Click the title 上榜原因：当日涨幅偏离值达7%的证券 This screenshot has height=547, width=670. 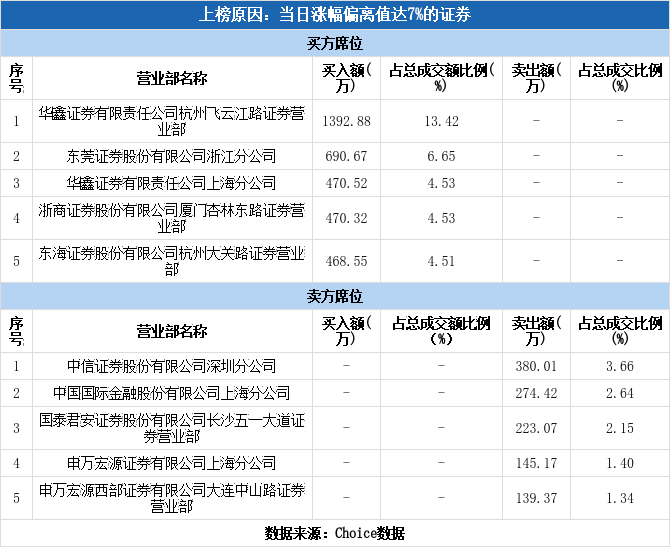pos(335,15)
